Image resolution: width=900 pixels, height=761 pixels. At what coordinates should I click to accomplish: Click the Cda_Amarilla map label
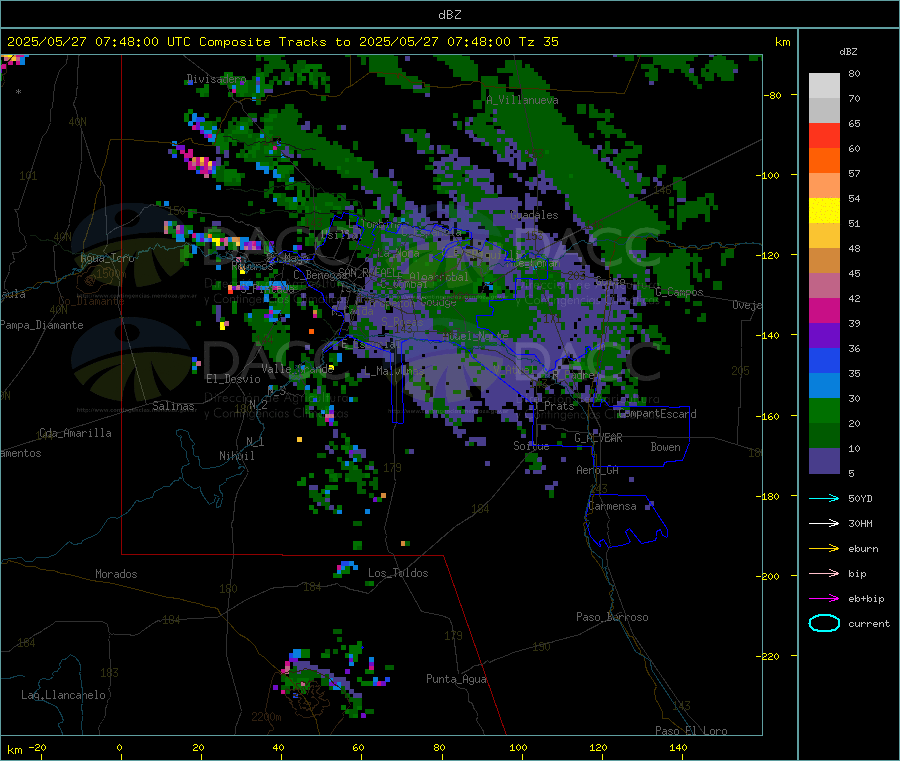pyautogui.click(x=75, y=433)
